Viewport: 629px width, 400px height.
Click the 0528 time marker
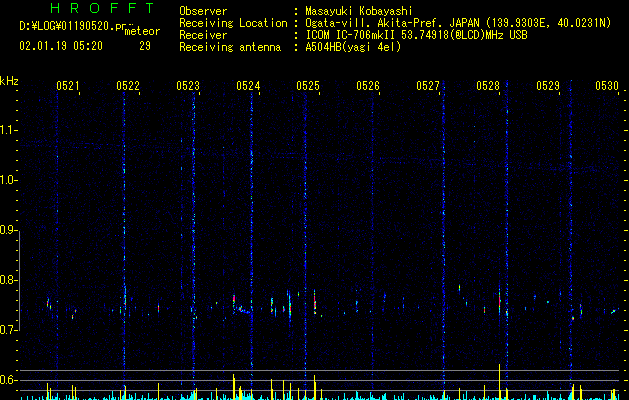coord(488,86)
